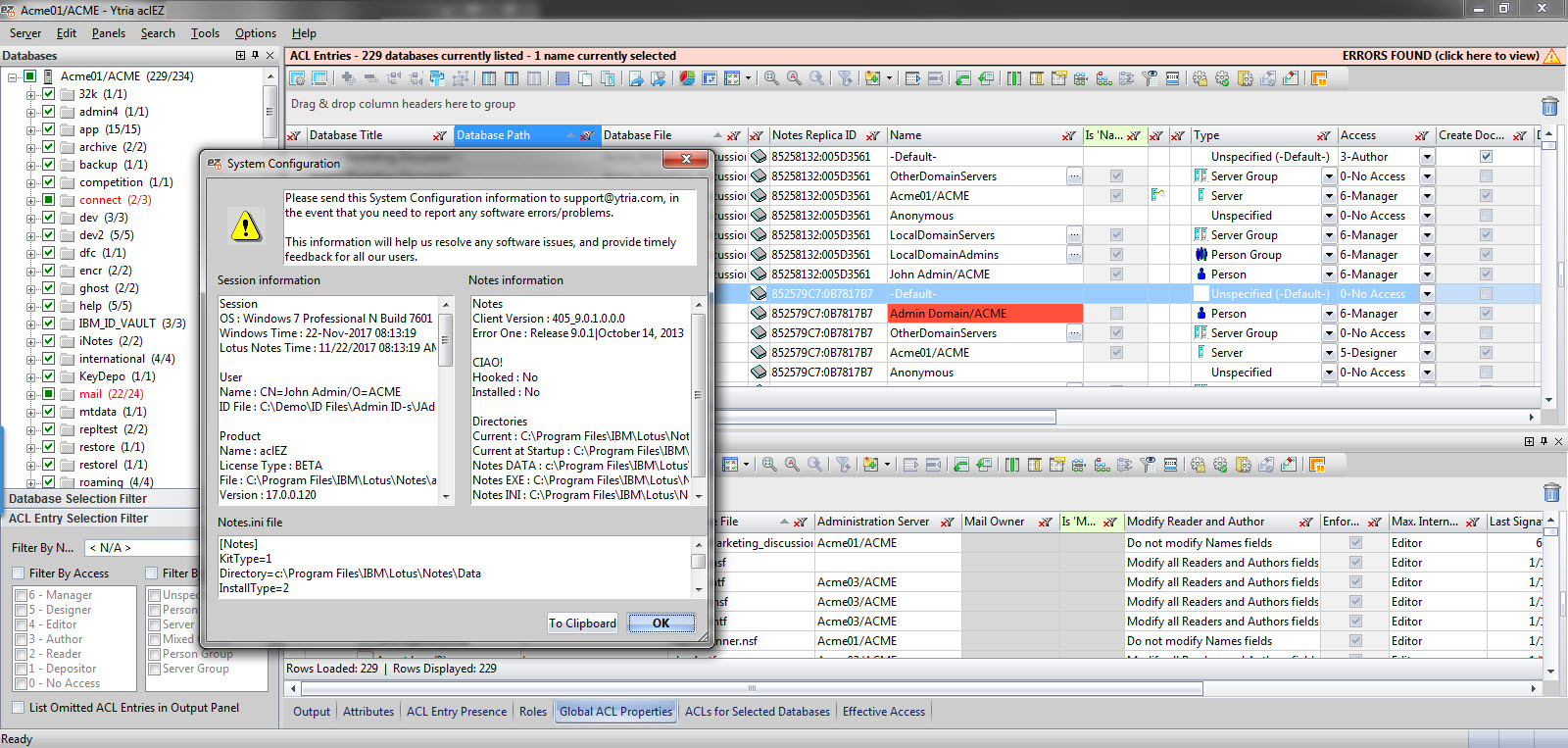Toggle the checkbox for the competition database folder
1568x748 pixels.
(48, 182)
